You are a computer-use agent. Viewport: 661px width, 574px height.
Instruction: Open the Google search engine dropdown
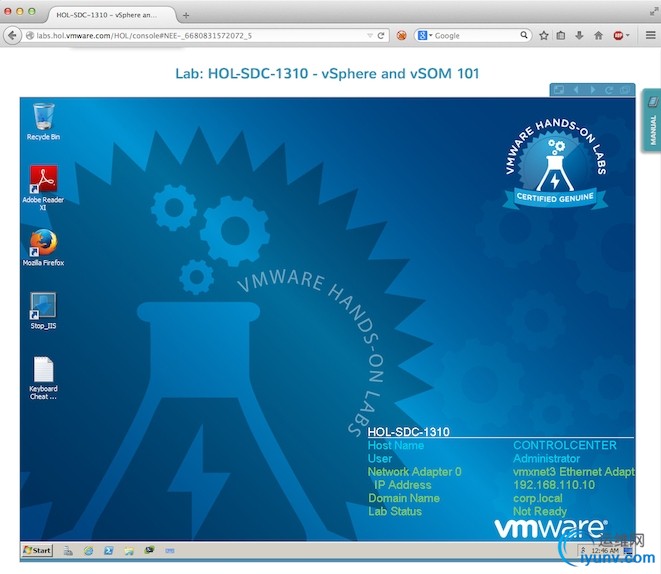point(425,36)
